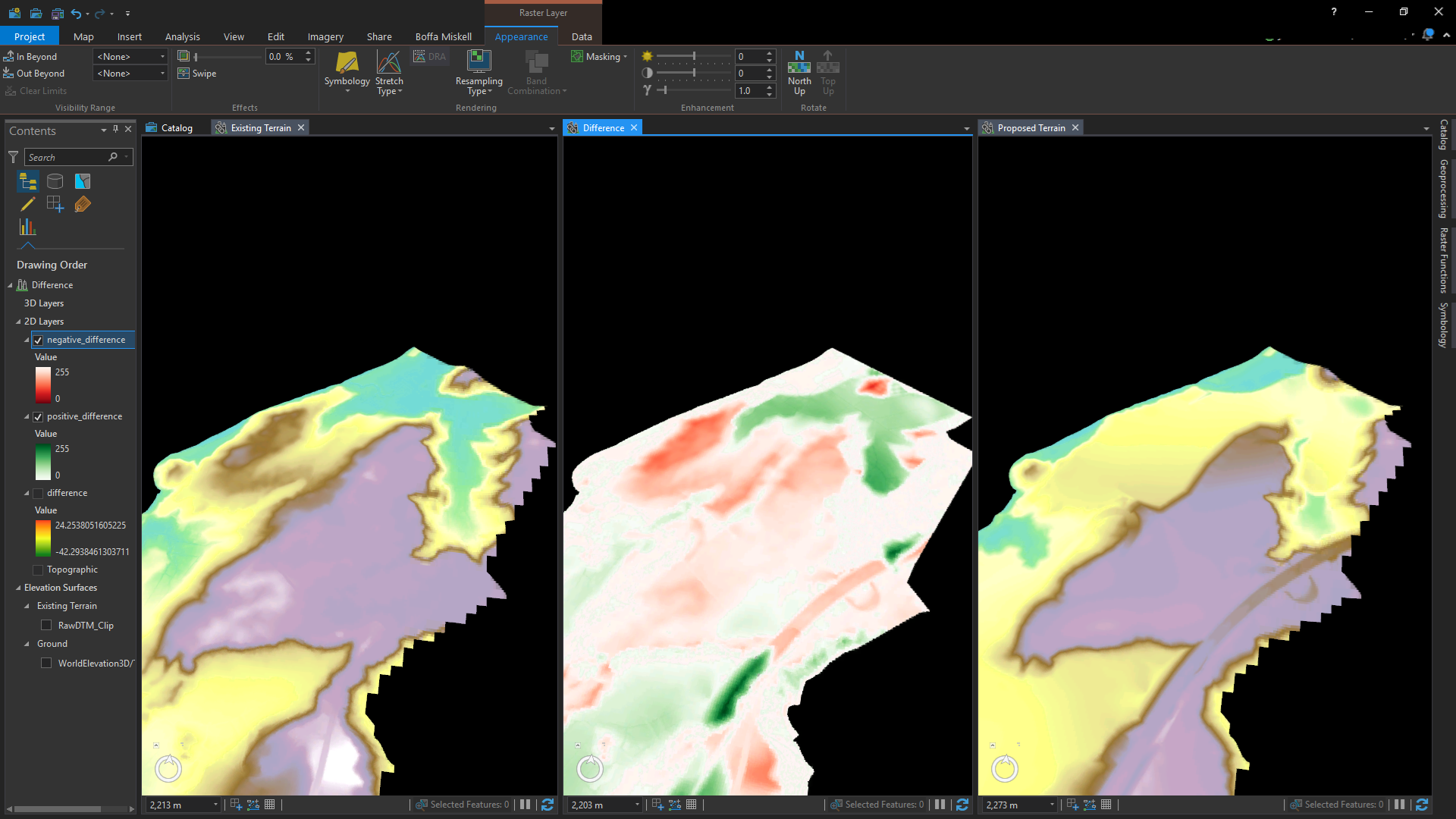This screenshot has height=819, width=1456.
Task: Switch Contents to List By Data Source view
Action: coord(55,181)
